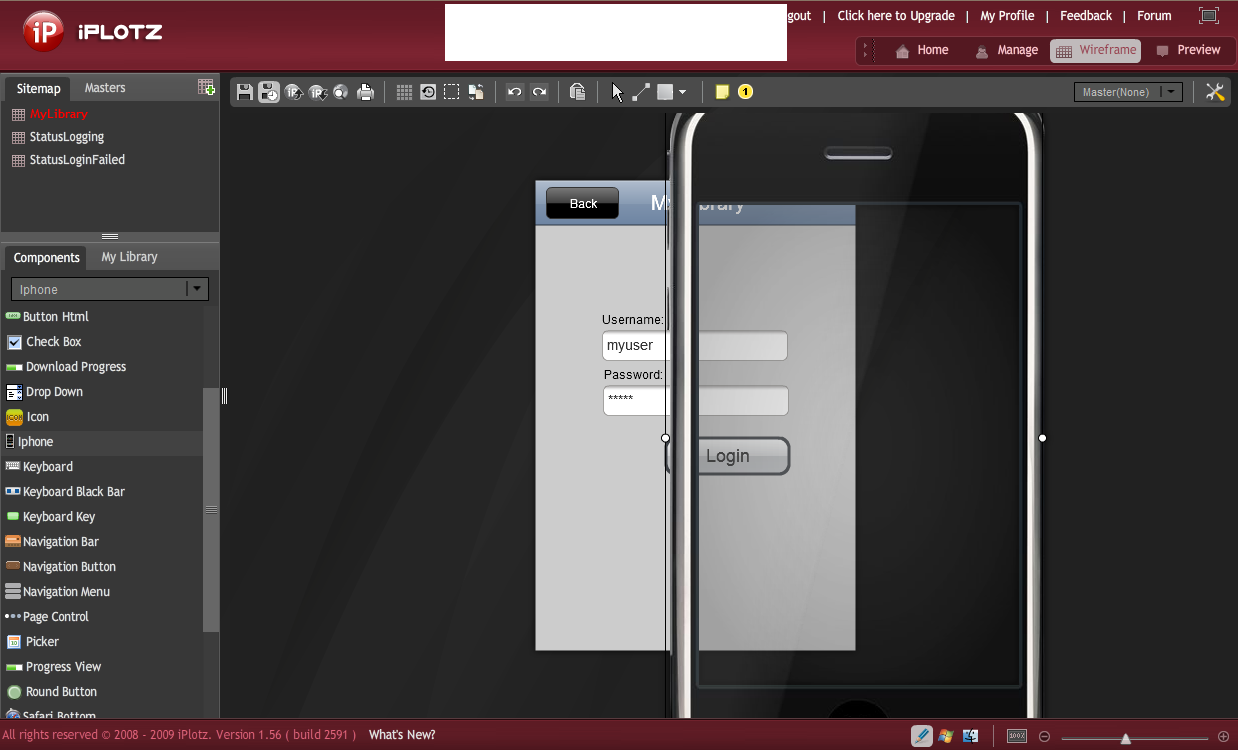The height and width of the screenshot is (750, 1238).
Task: Open the My Profile link
Action: click(x=1007, y=16)
